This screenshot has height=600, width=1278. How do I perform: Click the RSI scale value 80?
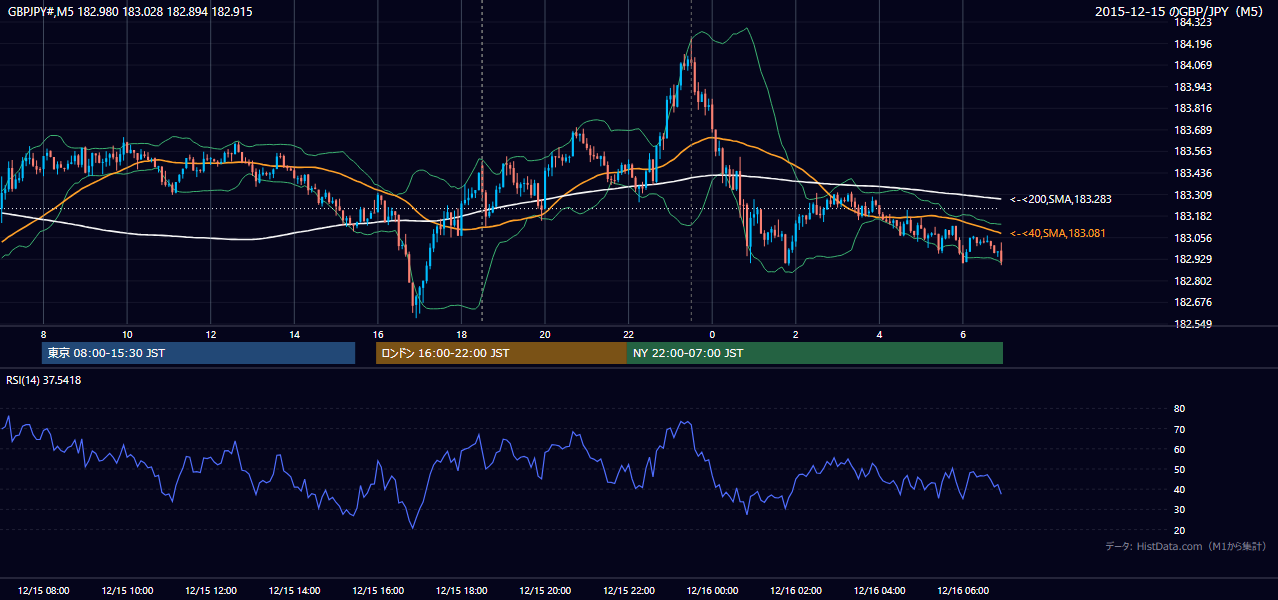click(1179, 409)
